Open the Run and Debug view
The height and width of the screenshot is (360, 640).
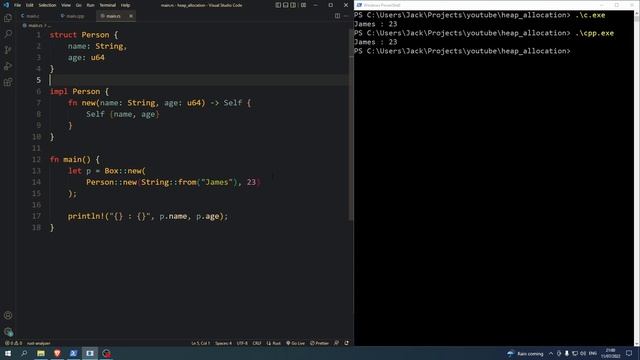click(x=8, y=66)
